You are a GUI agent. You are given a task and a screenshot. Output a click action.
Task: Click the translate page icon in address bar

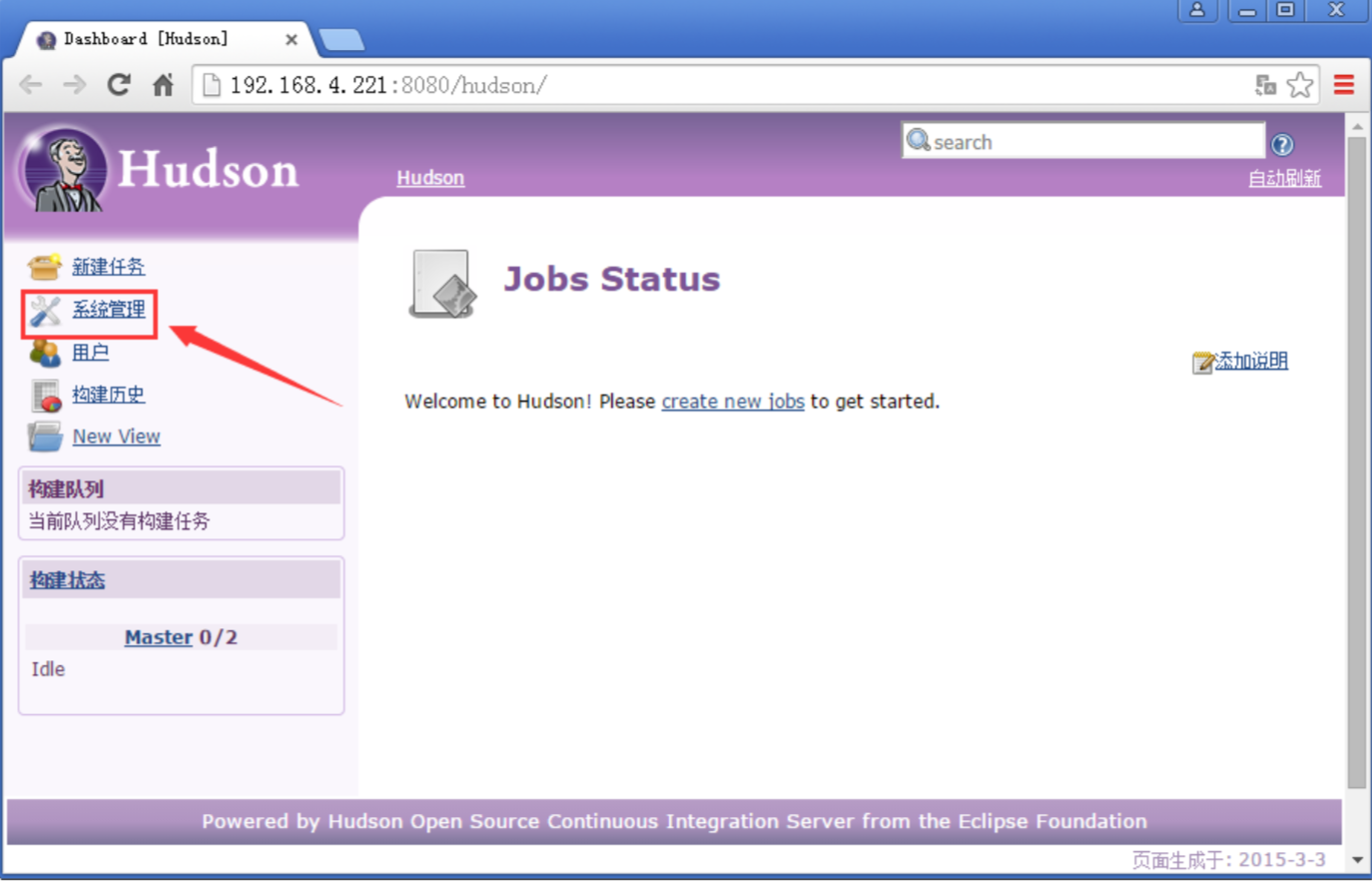(x=1265, y=85)
